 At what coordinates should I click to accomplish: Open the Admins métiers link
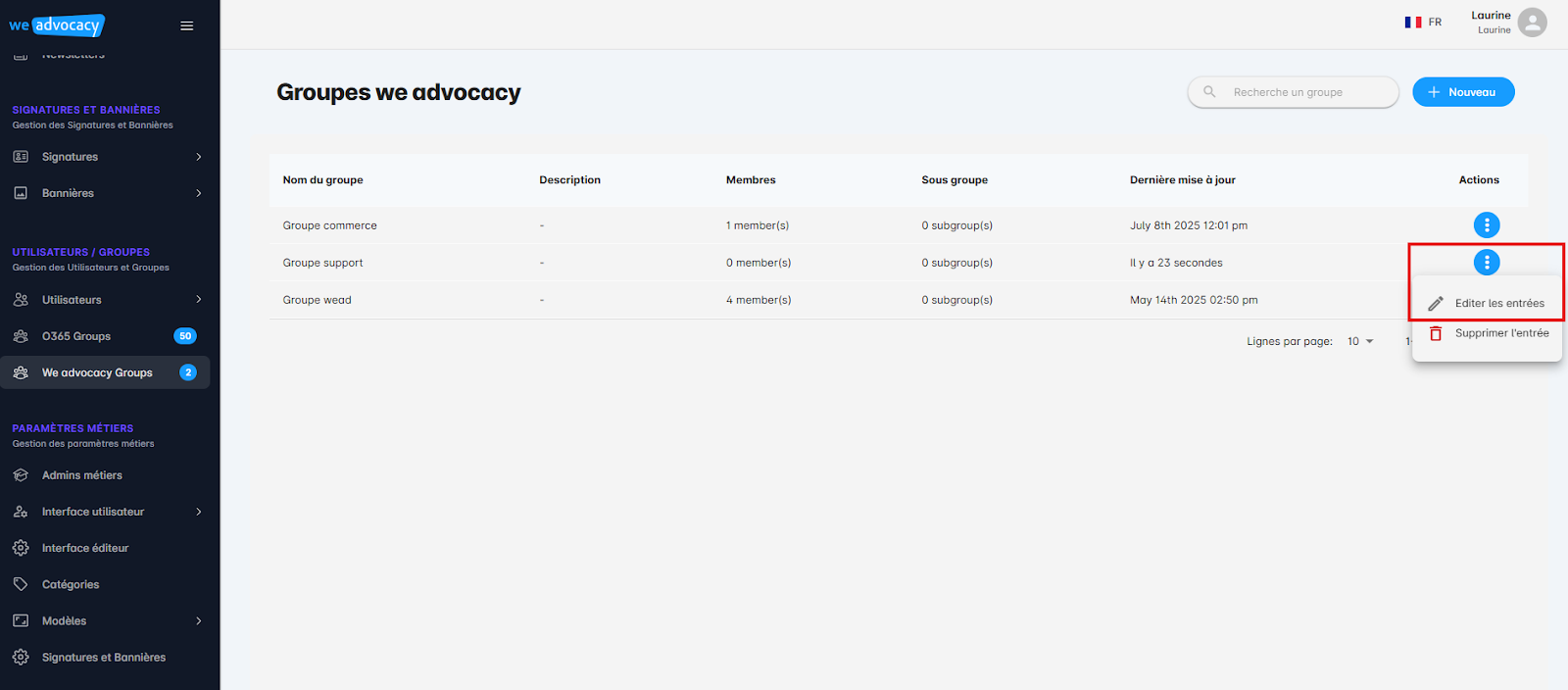105,475
